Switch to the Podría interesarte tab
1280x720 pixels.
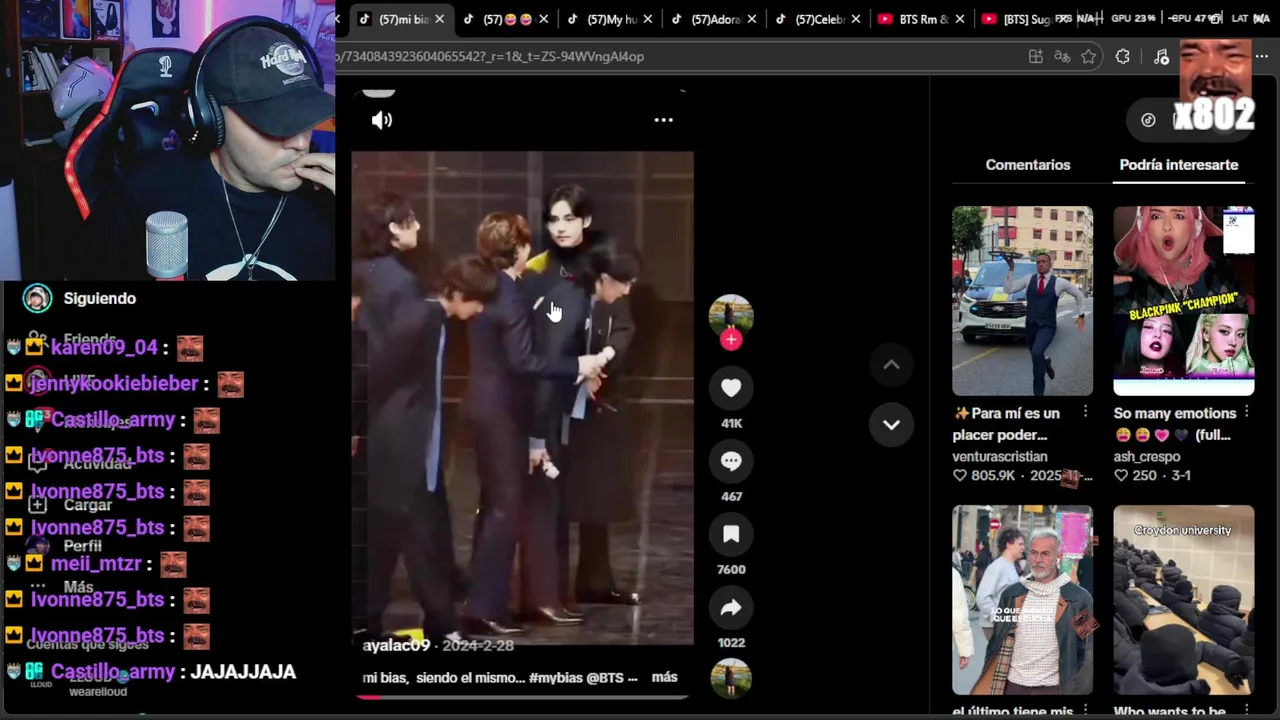[x=1179, y=165]
